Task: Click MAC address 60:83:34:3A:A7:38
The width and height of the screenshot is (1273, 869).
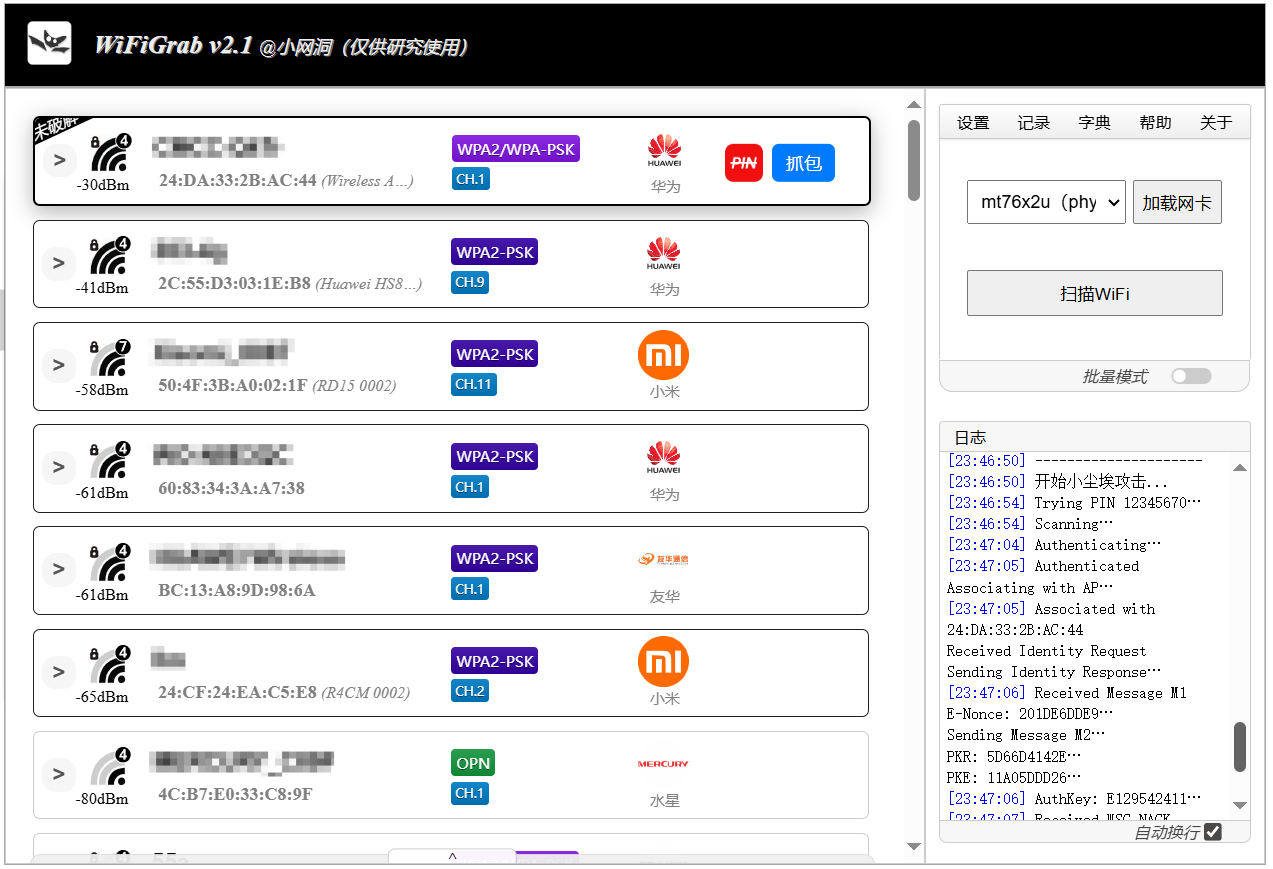Action: point(232,488)
